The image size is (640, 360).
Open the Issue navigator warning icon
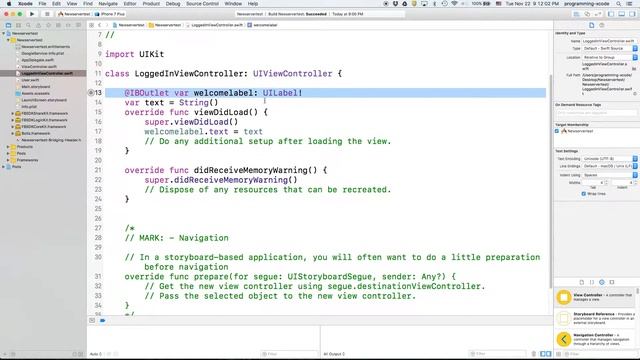click(38, 25)
